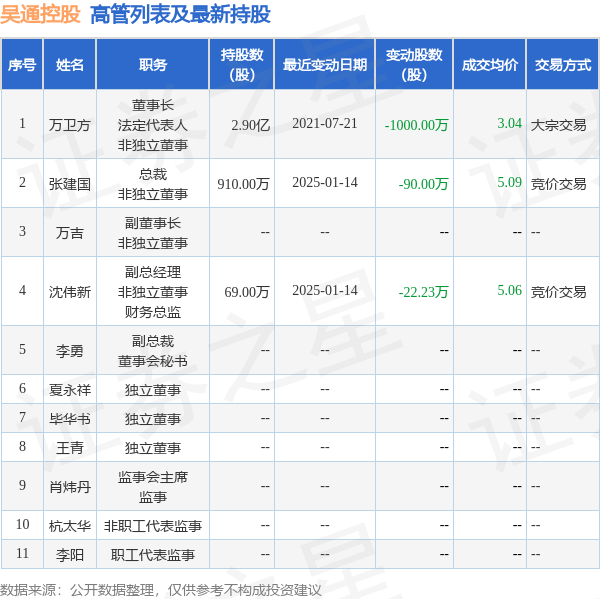Viewport: 600px width, 599px height.
Task: Click the 吴通控股 company name in title
Action: coord(40,15)
